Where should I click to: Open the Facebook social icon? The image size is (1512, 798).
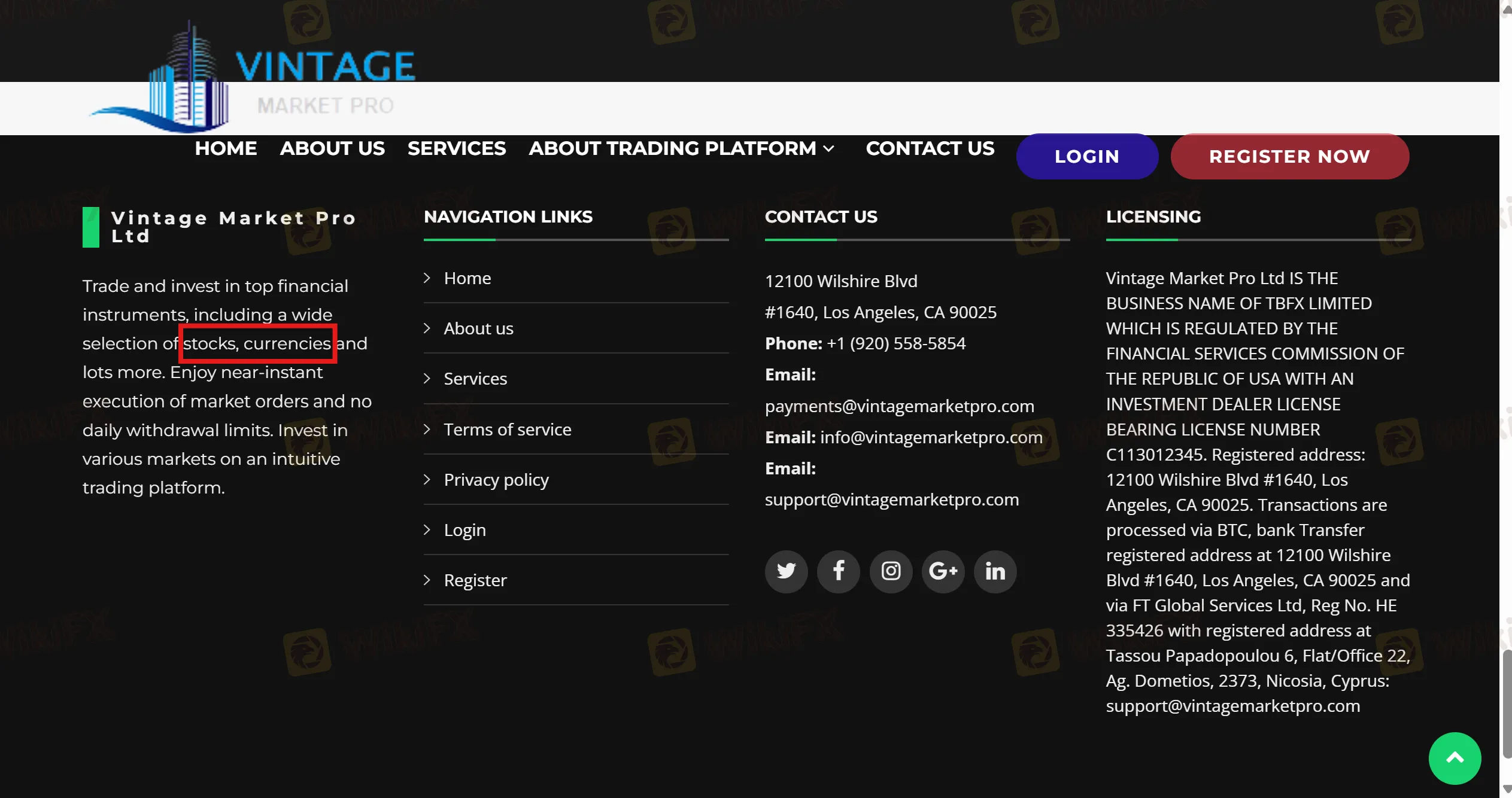click(838, 571)
